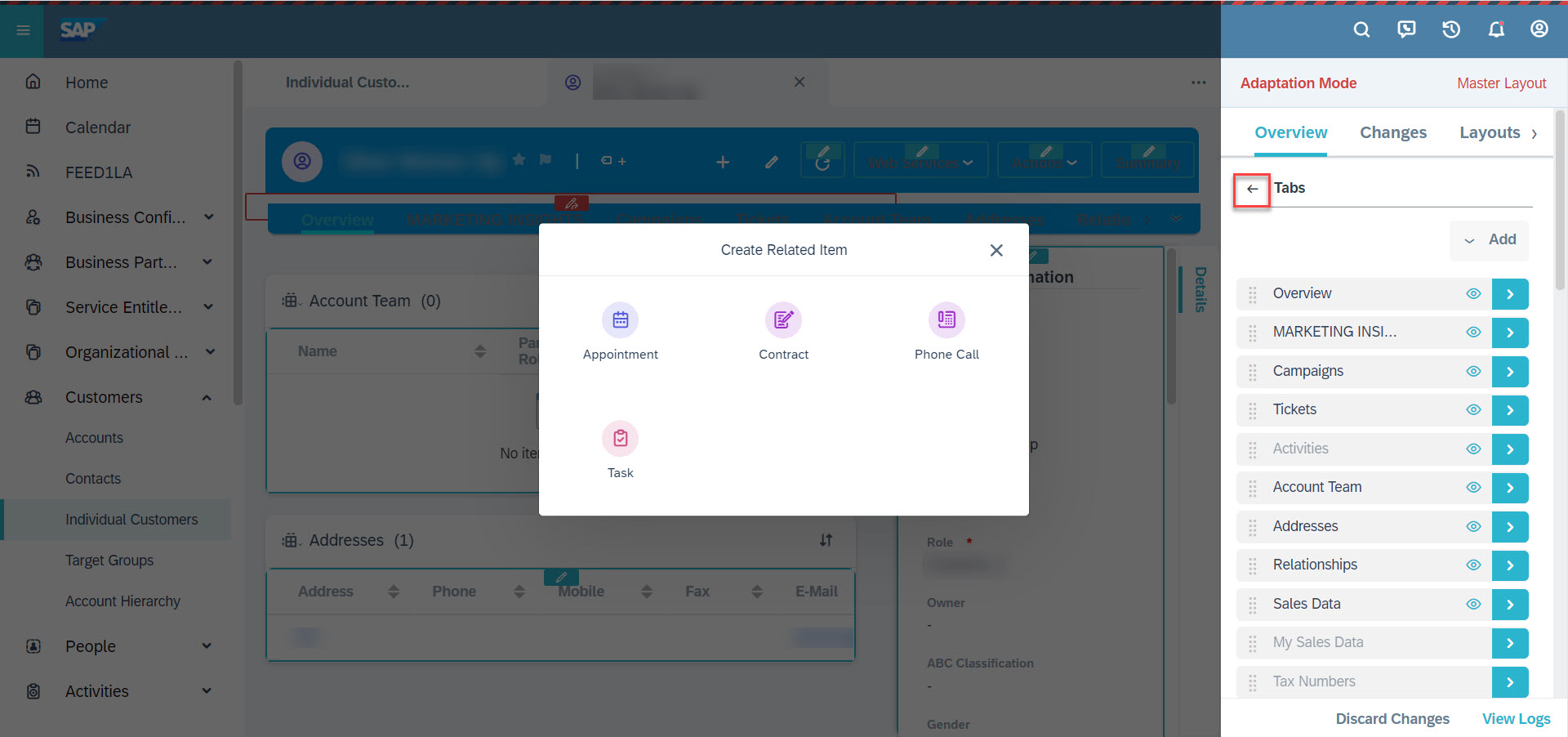The height and width of the screenshot is (737, 1568).
Task: Go back using the Tabs back arrow
Action: pyautogui.click(x=1252, y=189)
